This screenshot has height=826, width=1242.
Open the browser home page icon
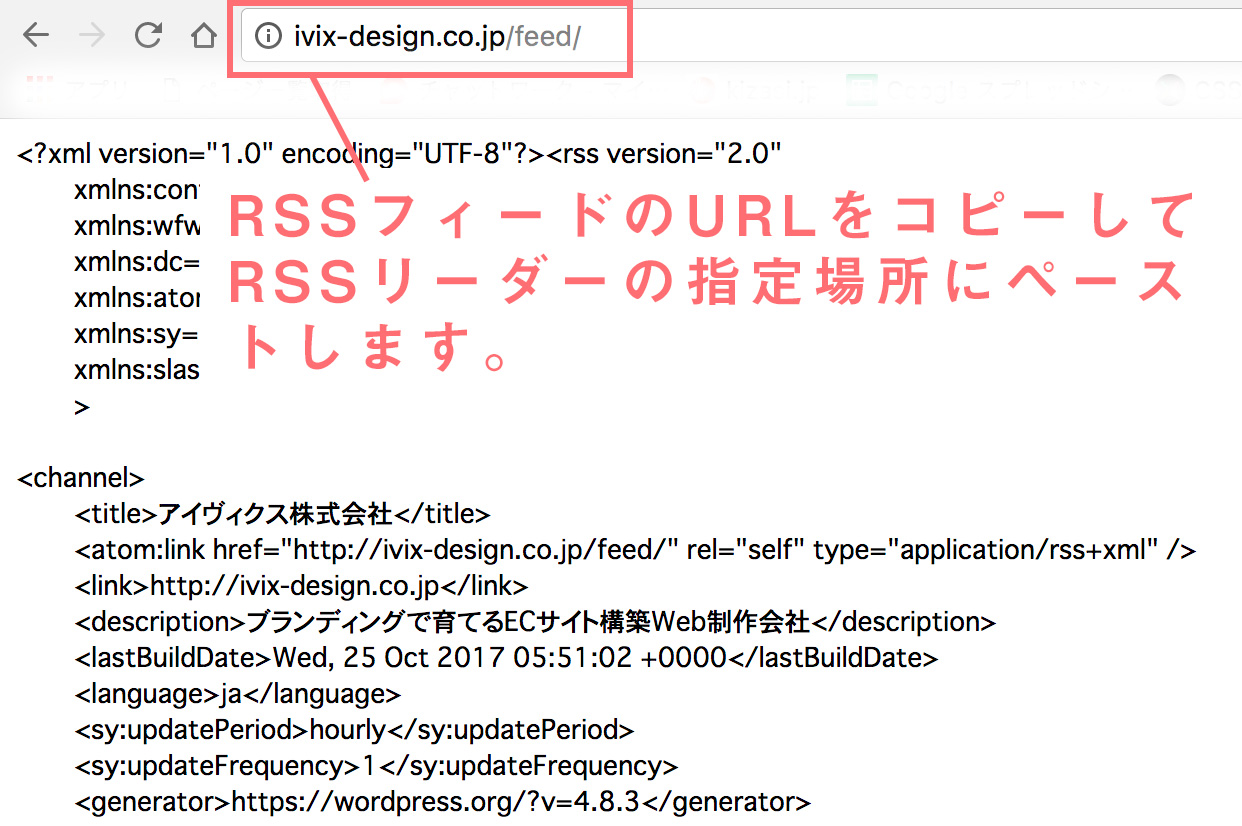pos(203,35)
